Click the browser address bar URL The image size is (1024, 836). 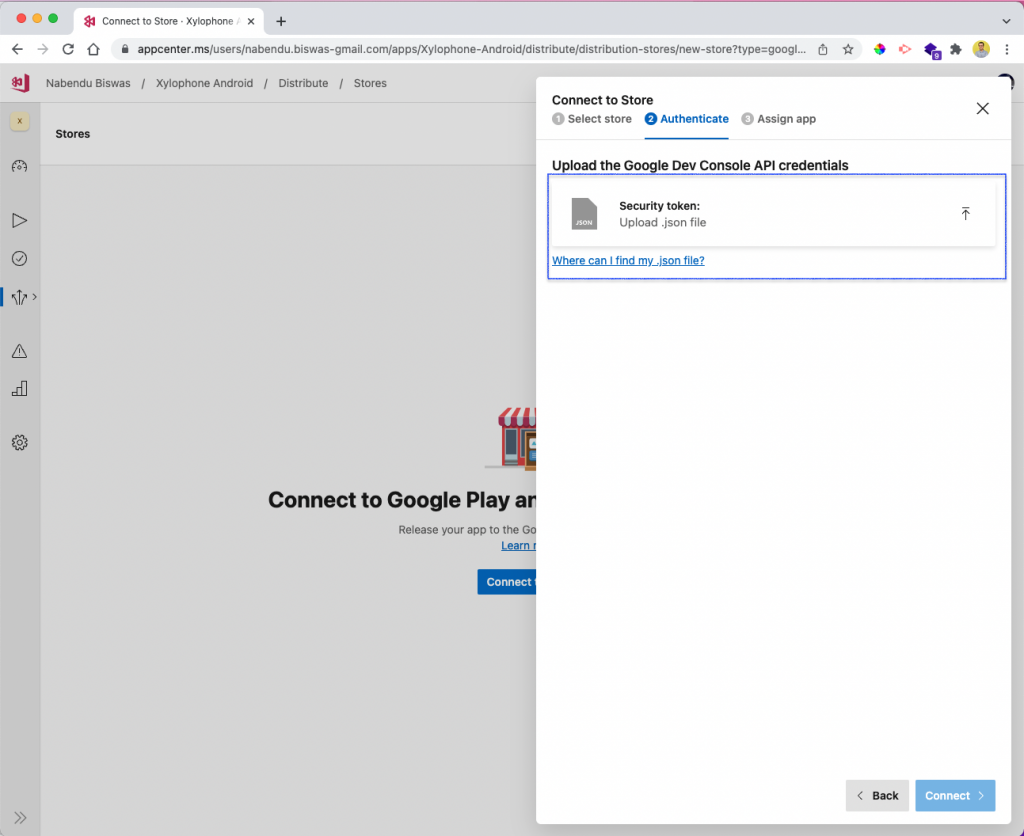(471, 49)
